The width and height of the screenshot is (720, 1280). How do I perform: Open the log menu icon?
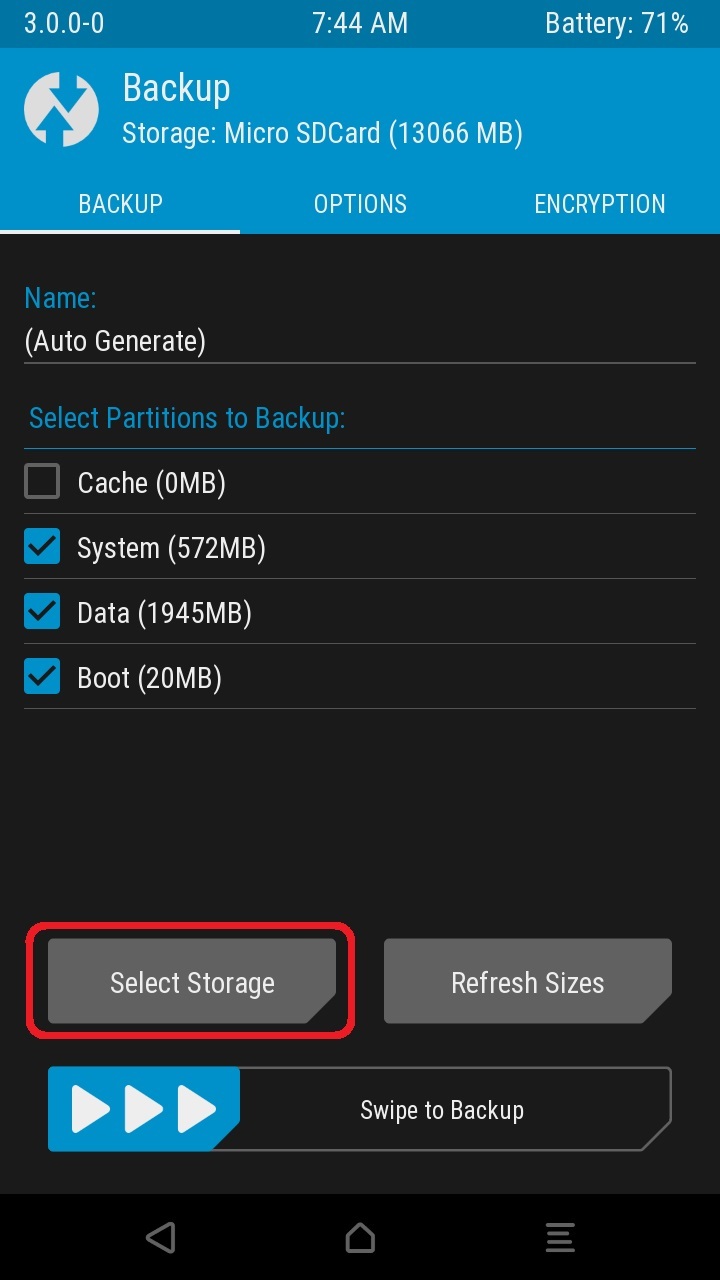pyautogui.click(x=559, y=1237)
